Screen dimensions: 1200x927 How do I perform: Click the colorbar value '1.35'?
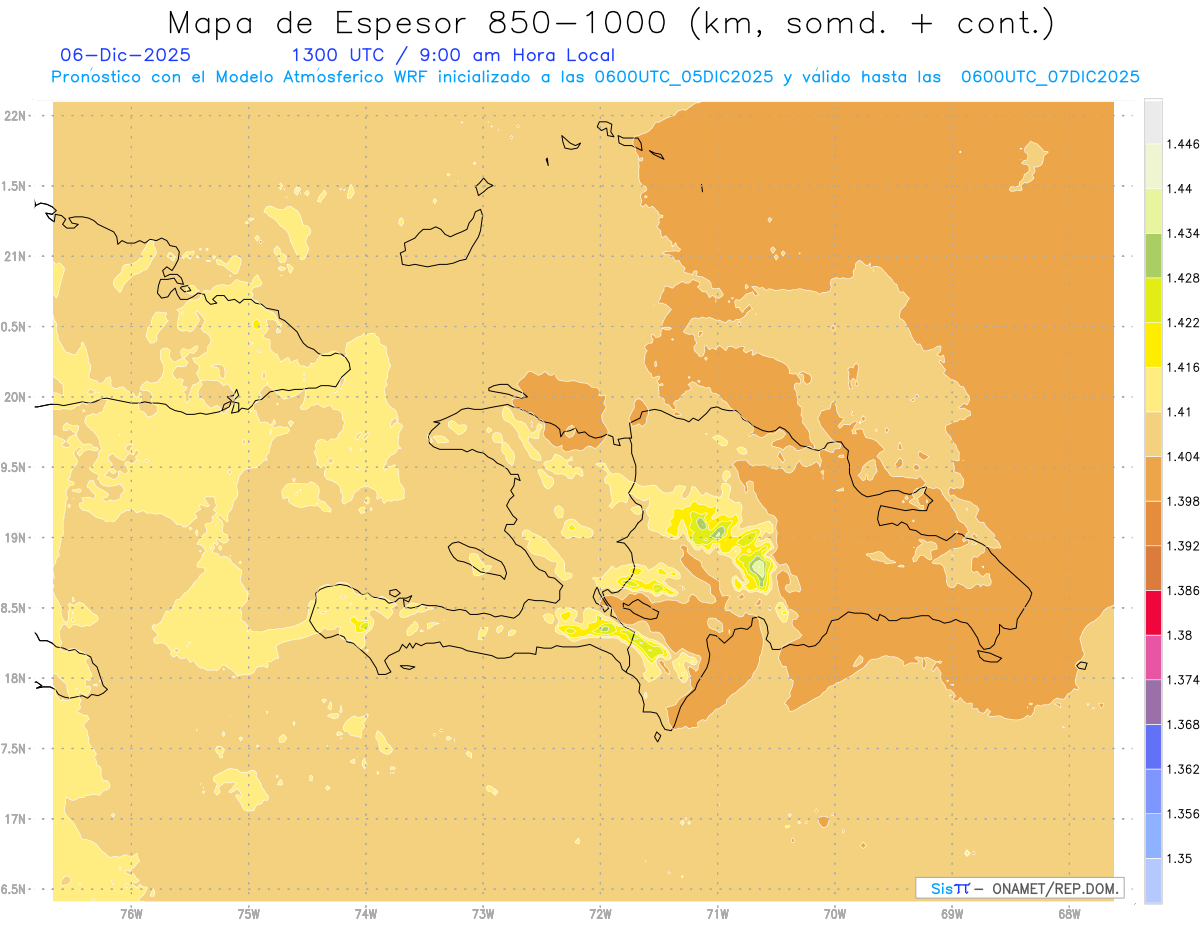(x=1180, y=858)
